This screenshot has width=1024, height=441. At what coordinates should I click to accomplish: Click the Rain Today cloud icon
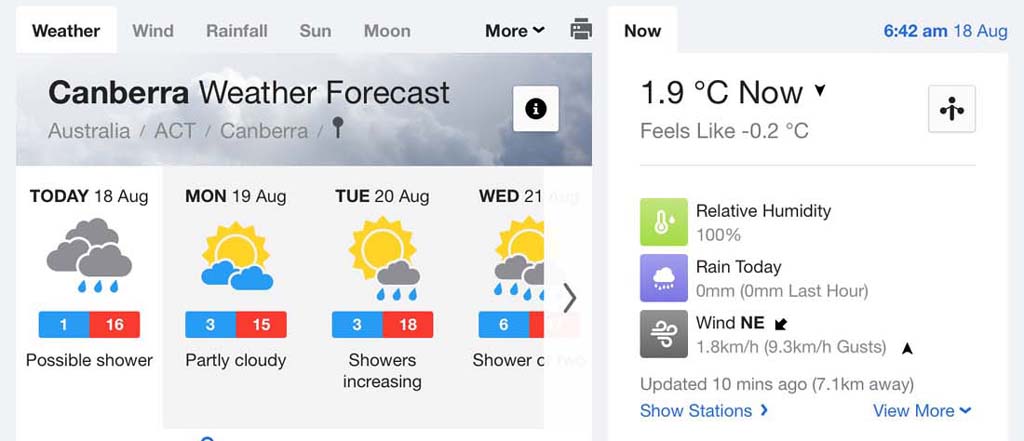tap(664, 278)
